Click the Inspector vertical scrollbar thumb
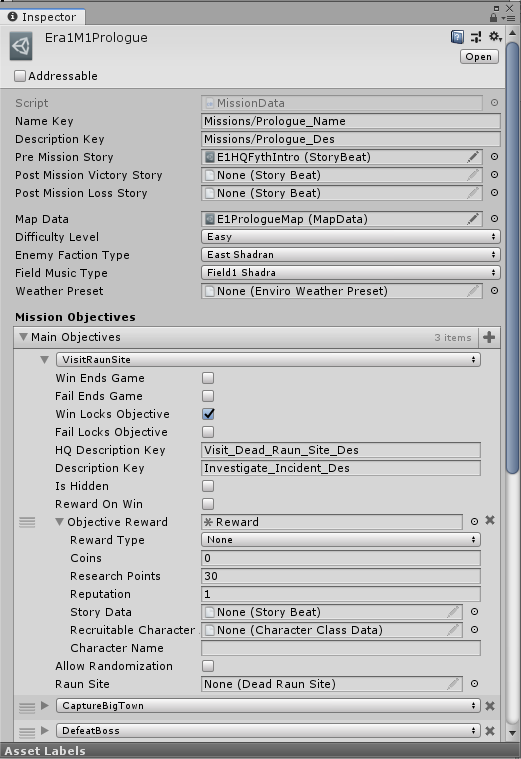Image resolution: width=521 pixels, height=759 pixels. tap(512, 257)
